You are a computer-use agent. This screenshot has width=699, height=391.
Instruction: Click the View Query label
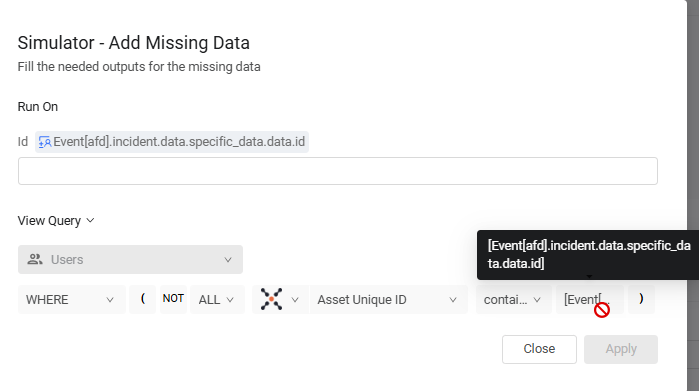tap(49, 221)
